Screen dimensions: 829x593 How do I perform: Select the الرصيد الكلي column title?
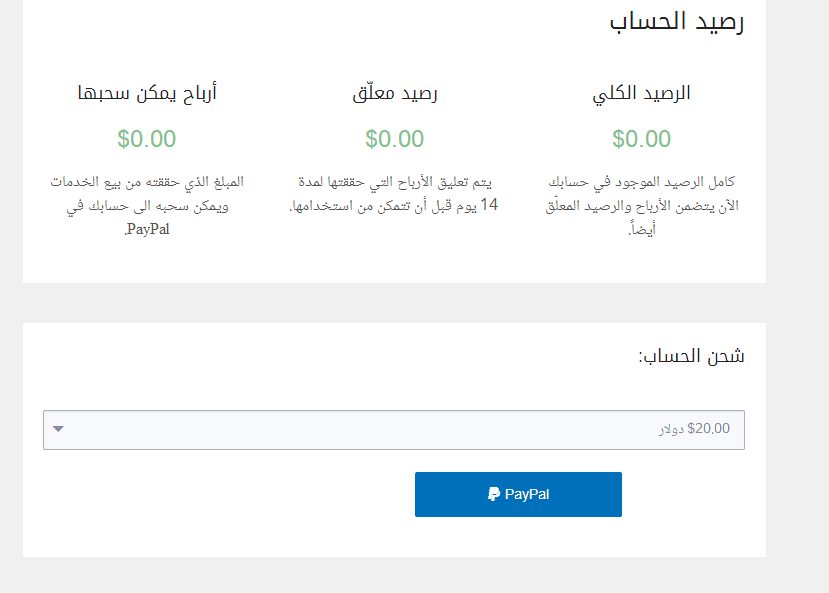click(x=642, y=94)
